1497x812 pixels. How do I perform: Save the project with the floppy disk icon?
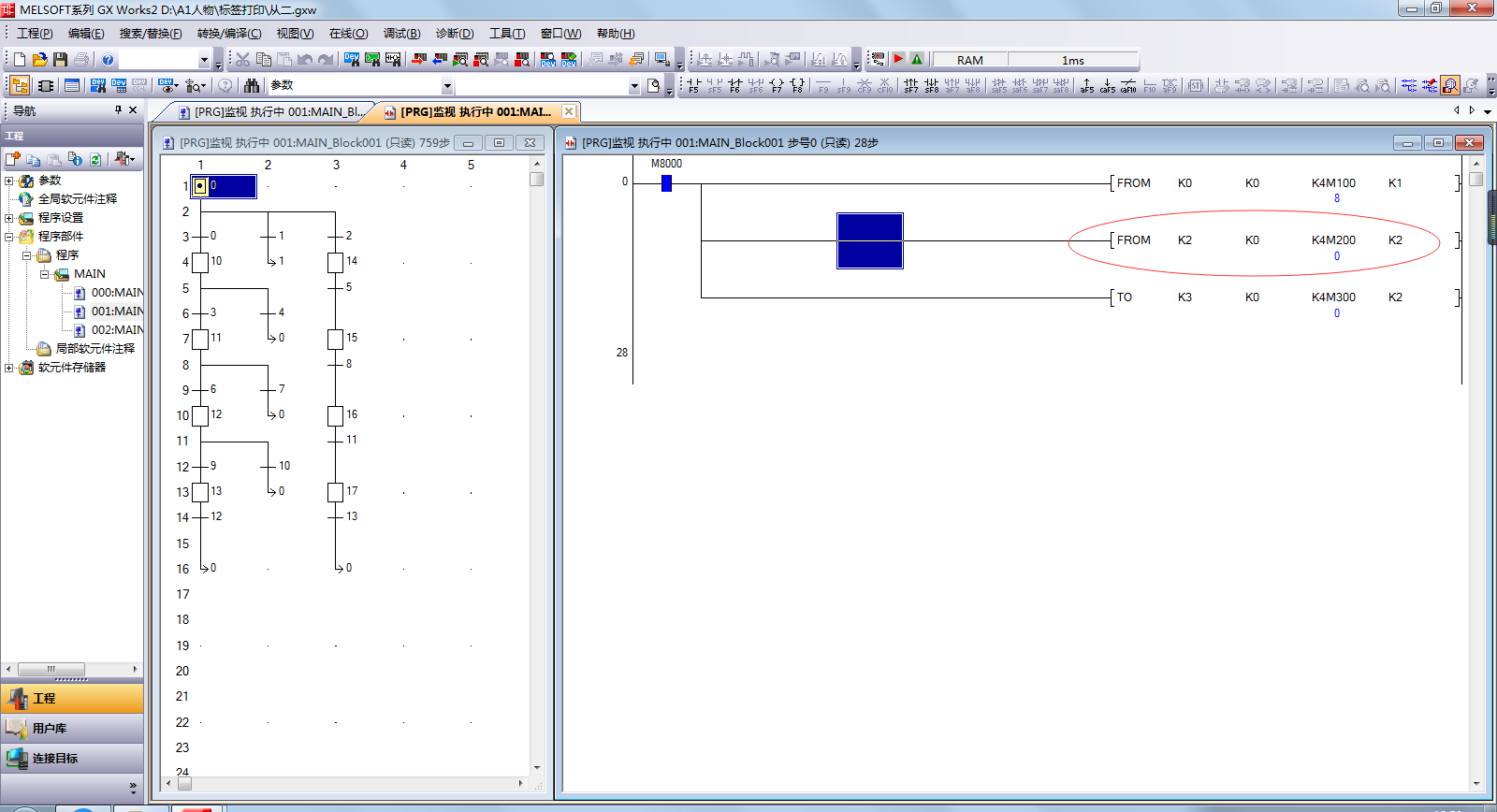[x=60, y=60]
